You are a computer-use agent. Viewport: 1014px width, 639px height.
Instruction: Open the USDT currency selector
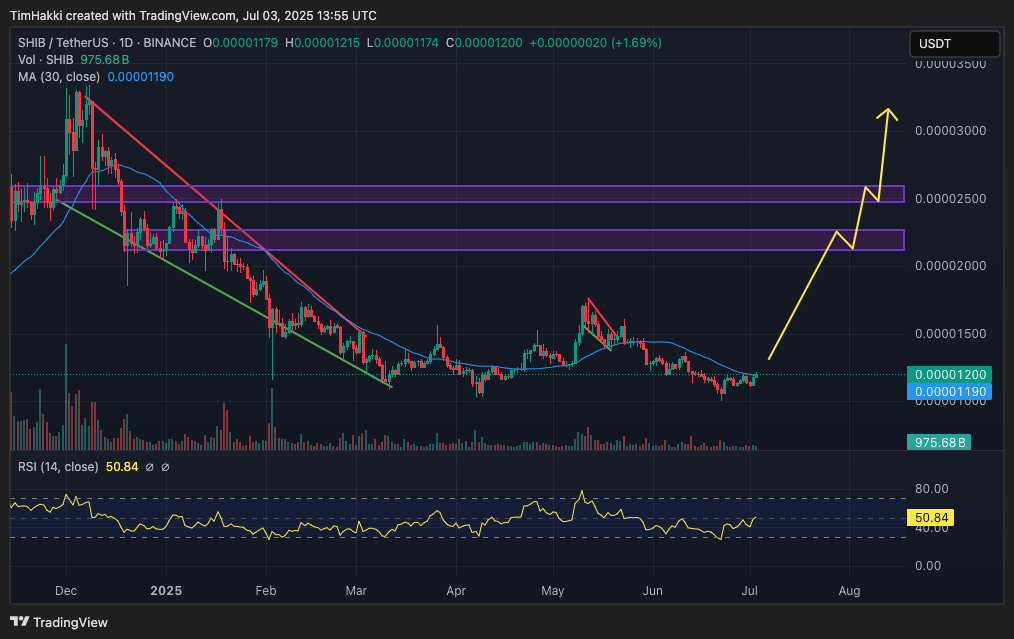point(954,44)
